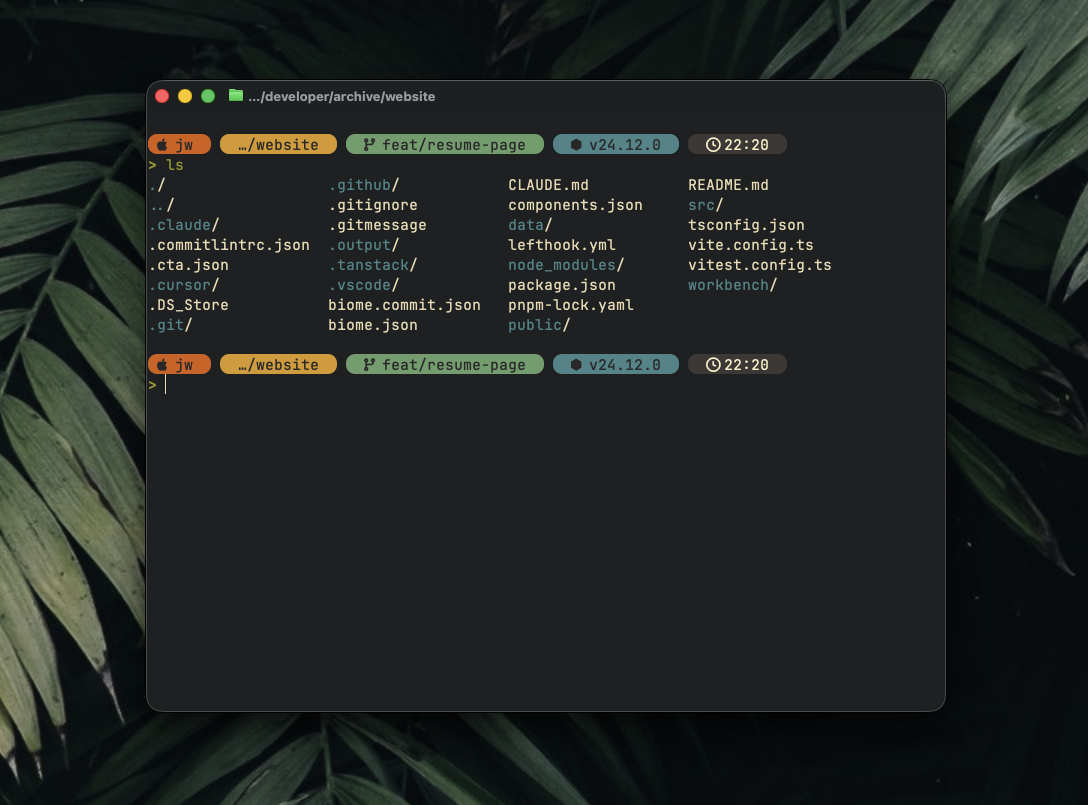The width and height of the screenshot is (1088, 805).
Task: Click the workbench/ directory name
Action: (732, 285)
